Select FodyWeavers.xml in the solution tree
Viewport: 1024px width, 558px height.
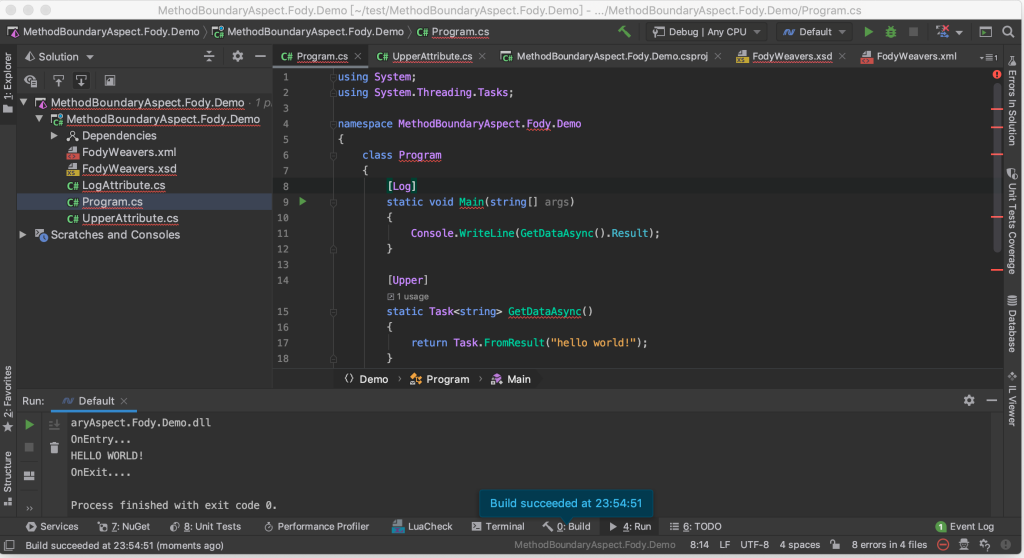129,152
